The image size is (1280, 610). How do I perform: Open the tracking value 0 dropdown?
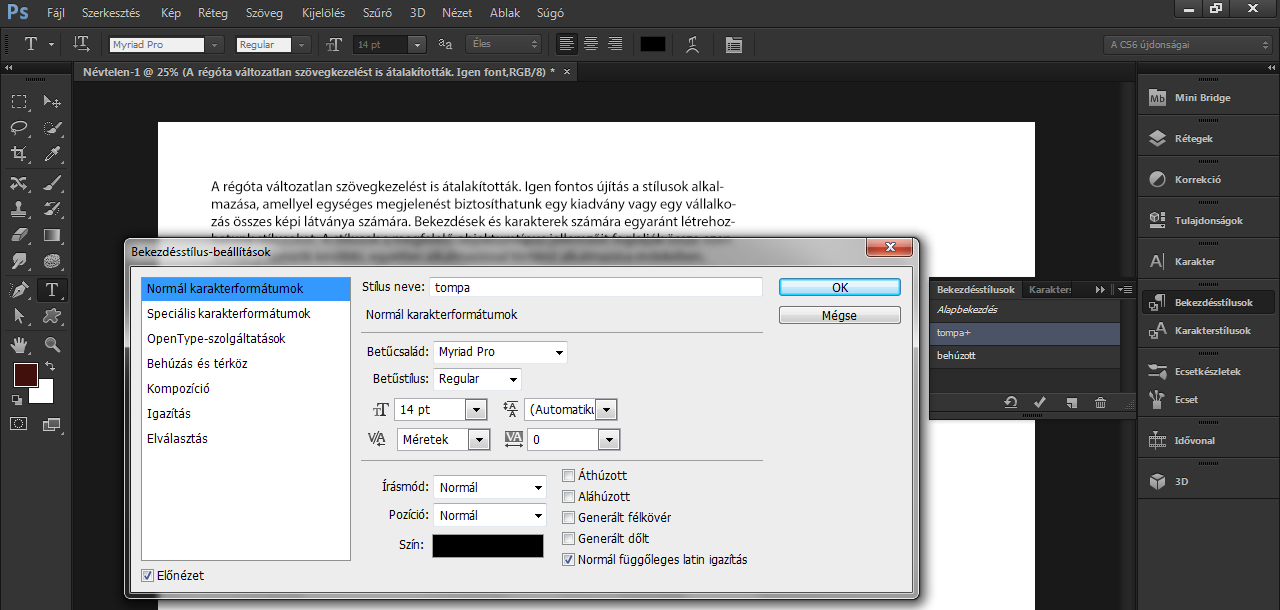click(x=609, y=440)
